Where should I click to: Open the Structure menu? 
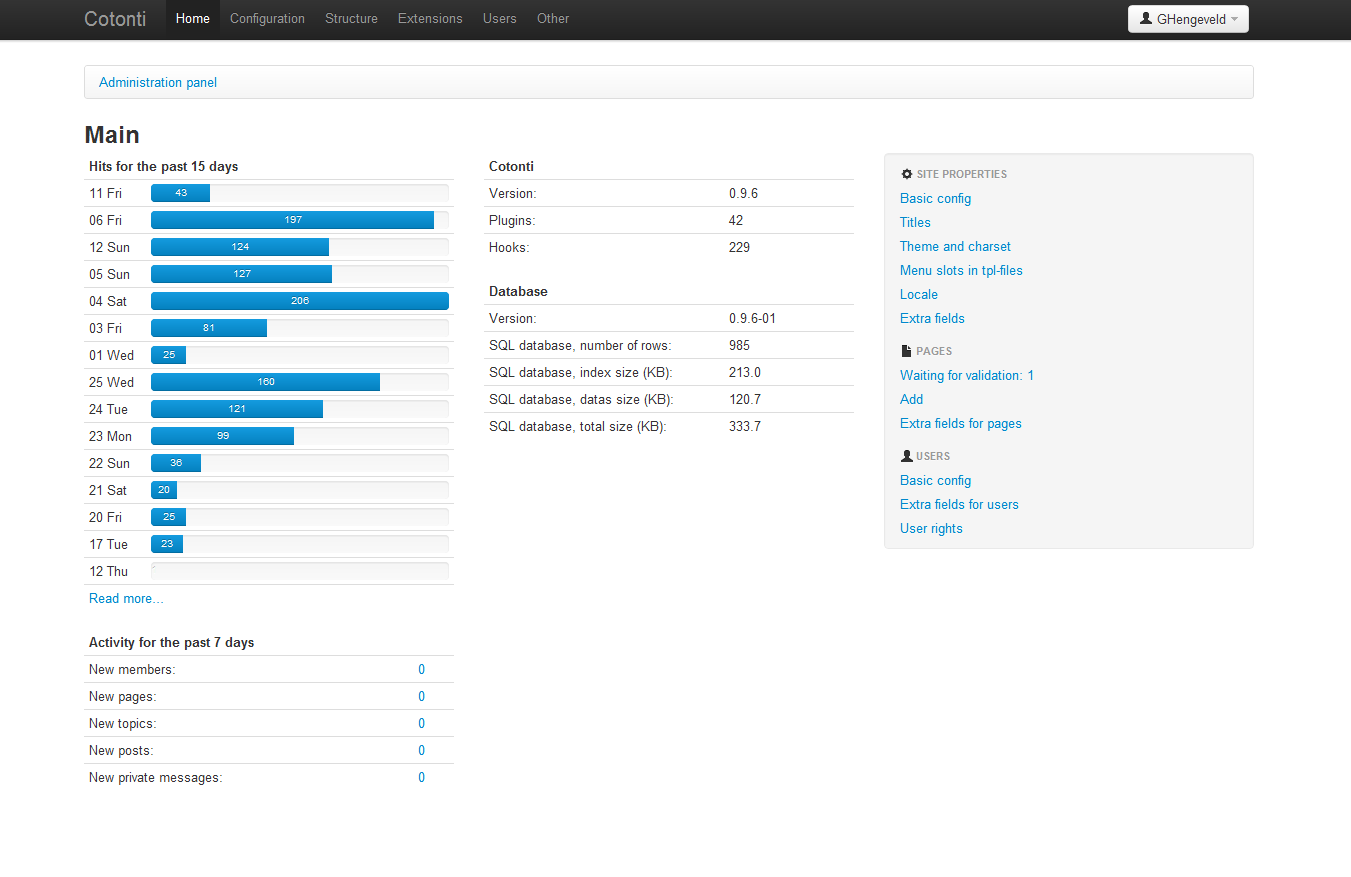pos(351,19)
